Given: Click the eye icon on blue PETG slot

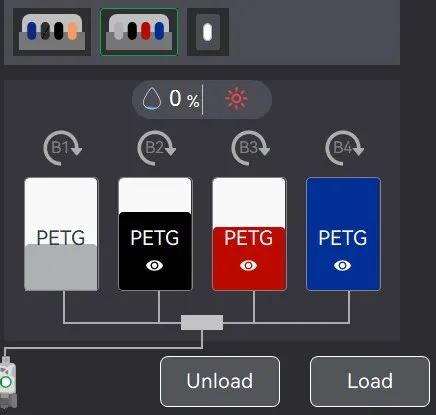Looking at the screenshot, I should [343, 266].
